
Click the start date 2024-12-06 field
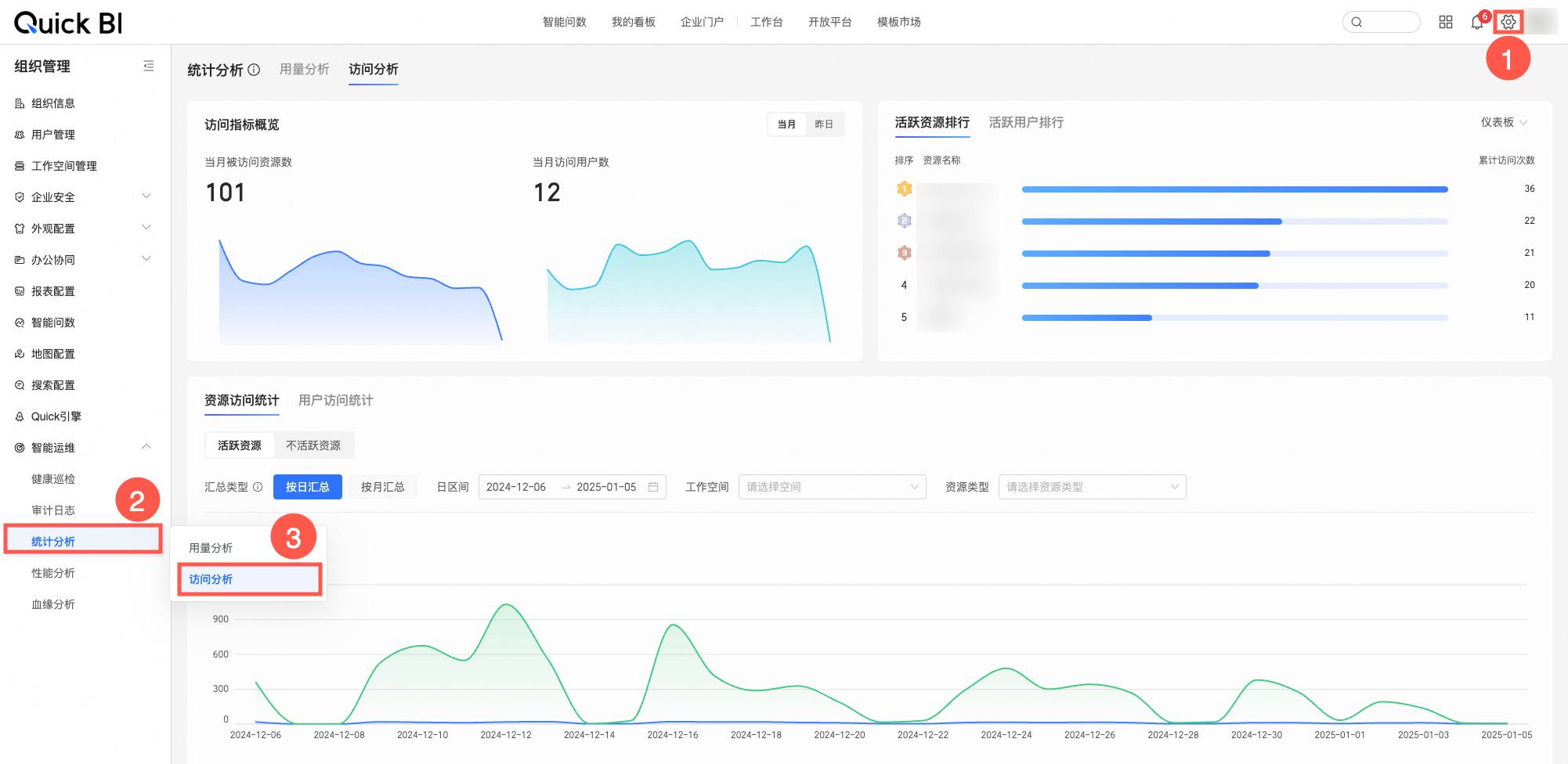pyautogui.click(x=516, y=487)
